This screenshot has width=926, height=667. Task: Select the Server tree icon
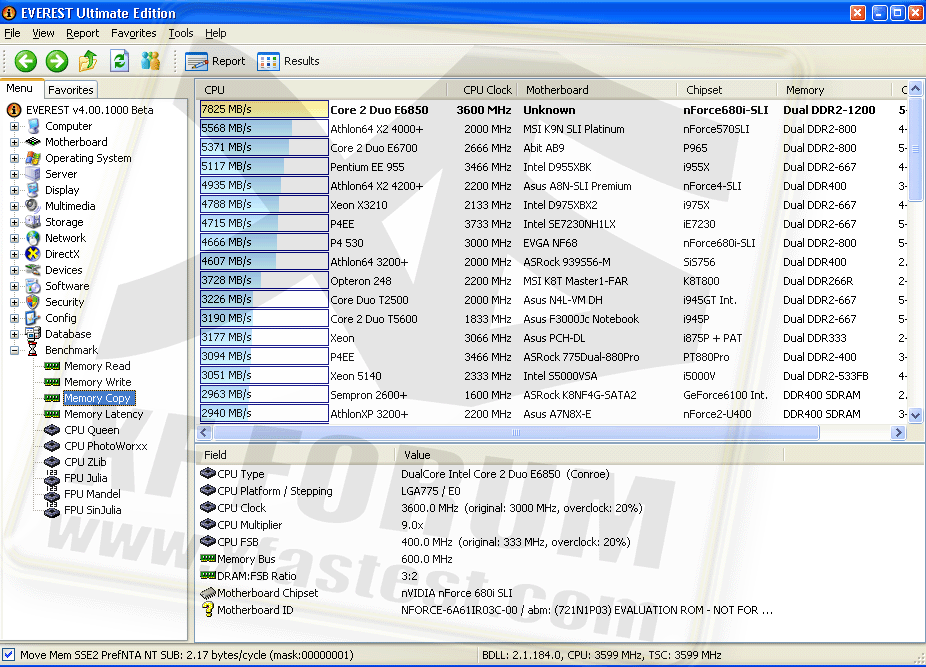[x=33, y=174]
